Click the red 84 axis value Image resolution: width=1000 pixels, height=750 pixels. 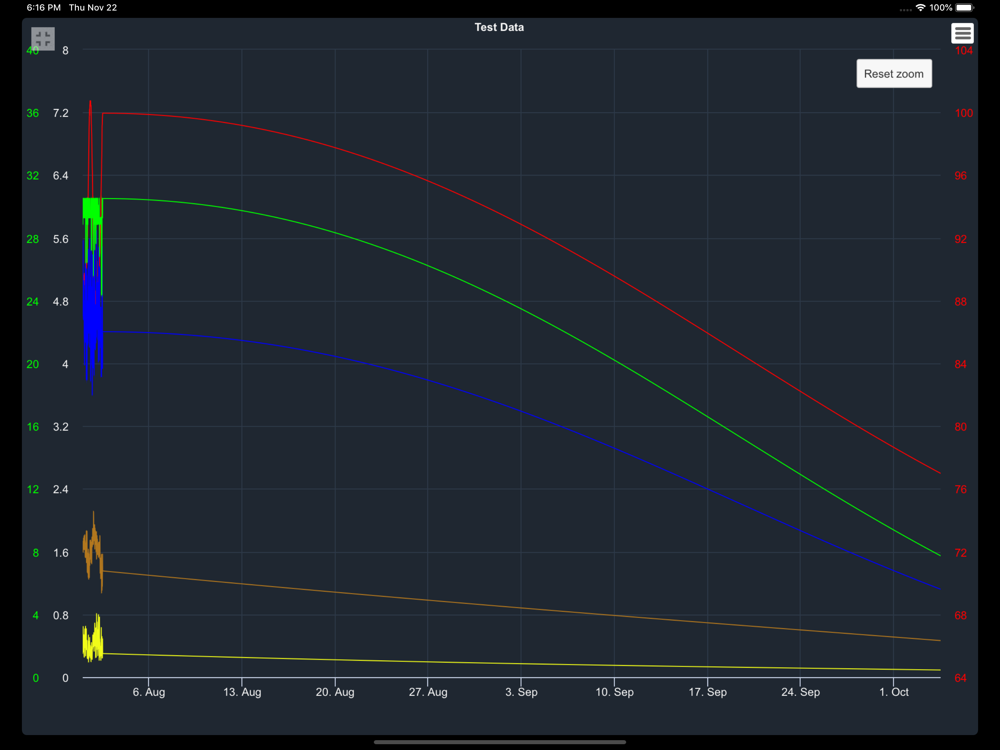(960, 364)
